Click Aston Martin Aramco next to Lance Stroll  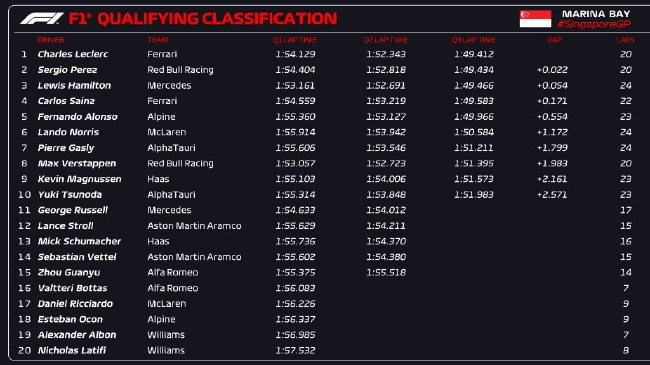(194, 226)
